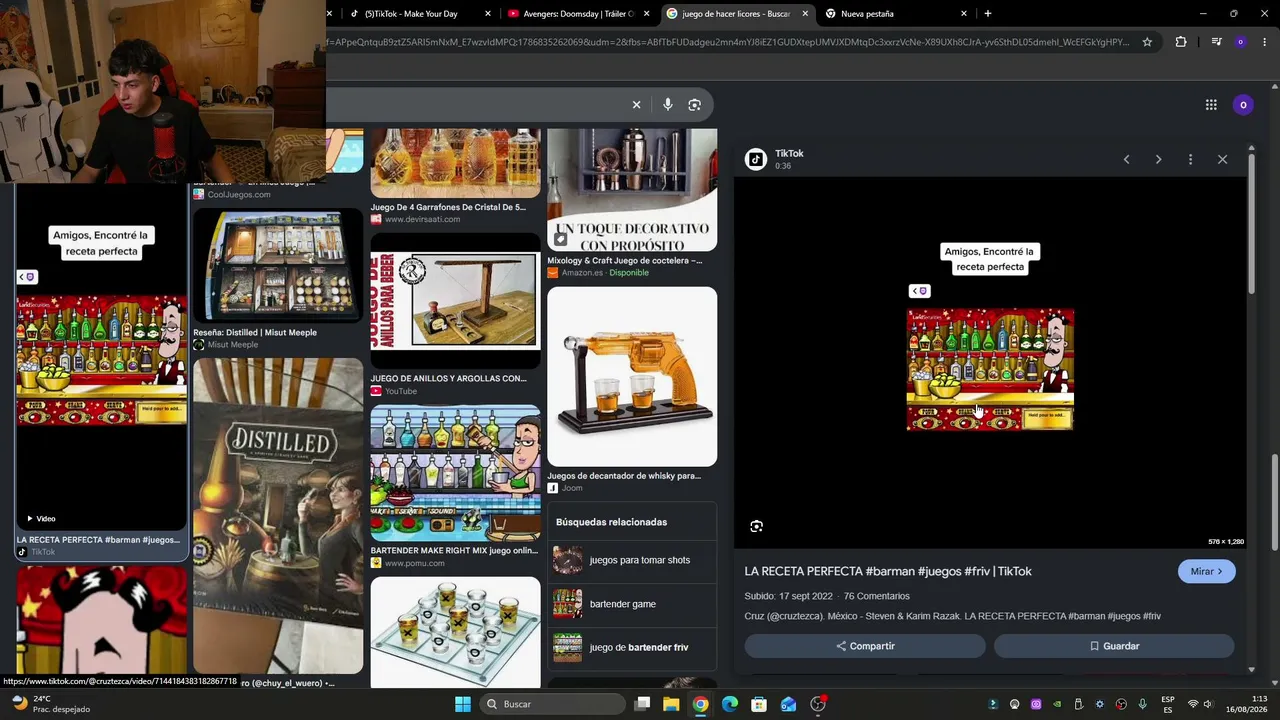This screenshot has width=1280, height=720.
Task: Open Chrome media controls
Action: (x=1216, y=42)
